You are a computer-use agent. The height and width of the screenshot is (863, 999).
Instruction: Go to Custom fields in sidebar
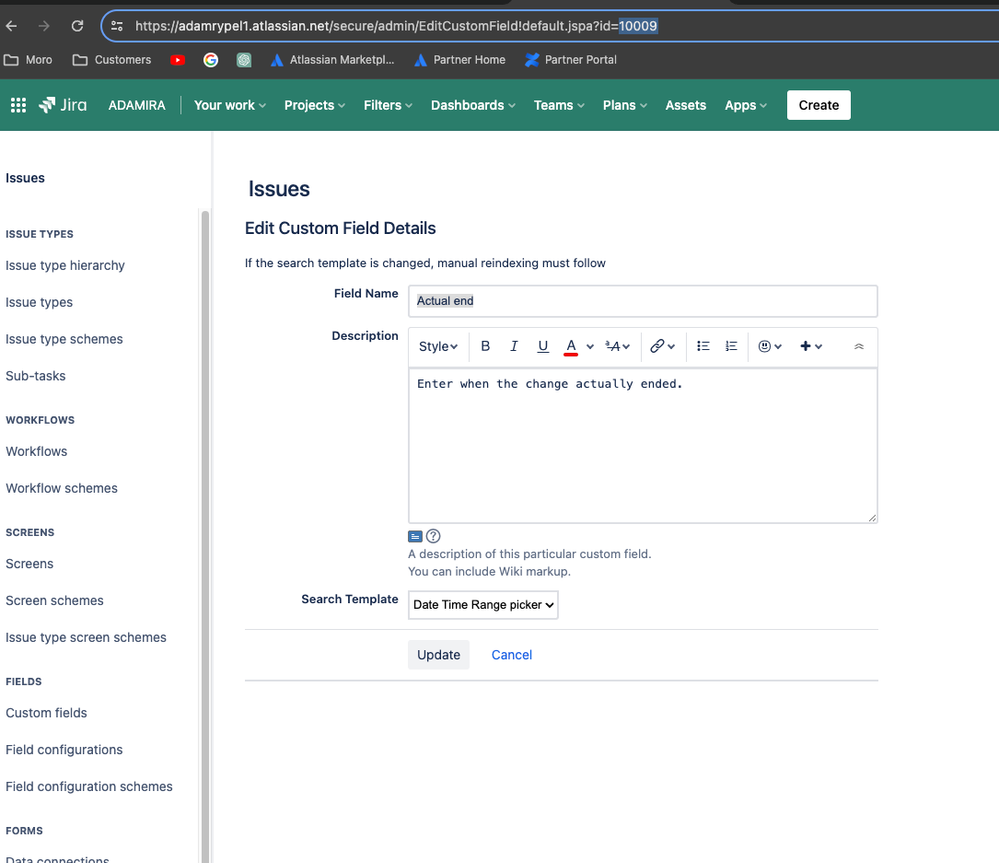[47, 713]
